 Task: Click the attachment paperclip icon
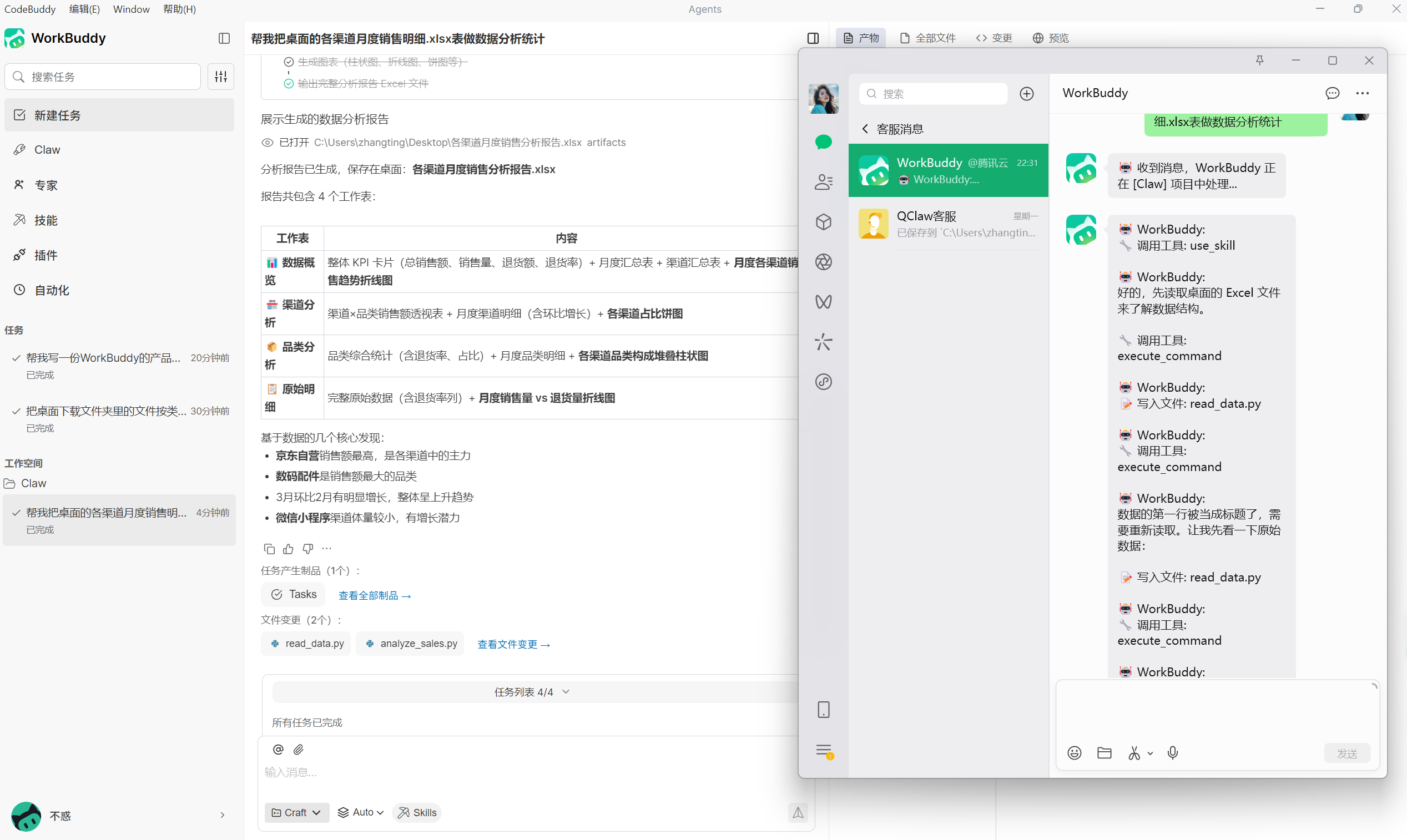pos(299,750)
